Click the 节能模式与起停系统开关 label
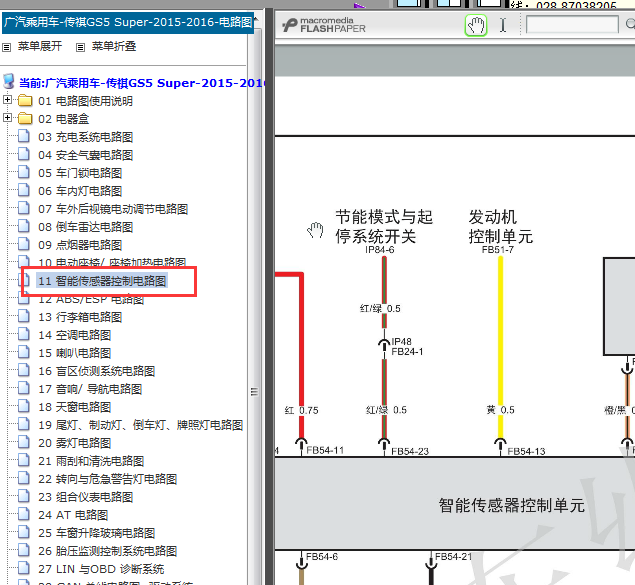The image size is (635, 585). [384, 227]
